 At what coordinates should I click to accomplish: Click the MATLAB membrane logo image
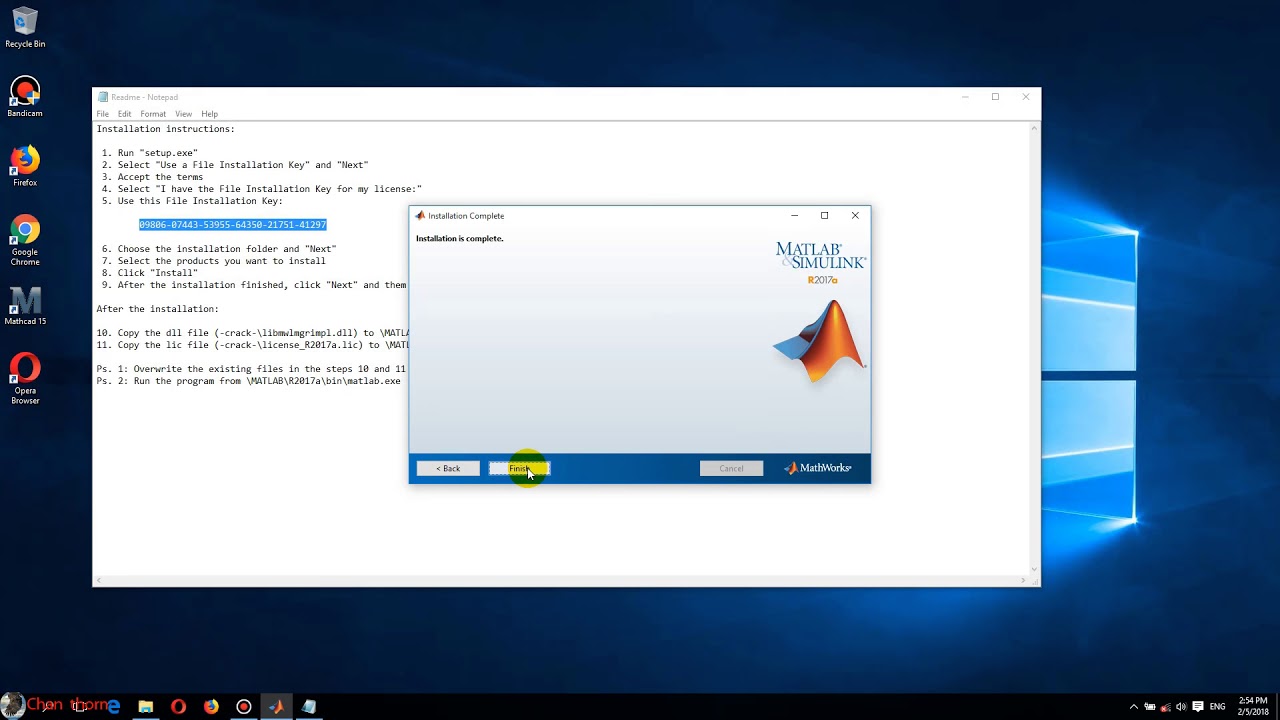click(x=820, y=341)
